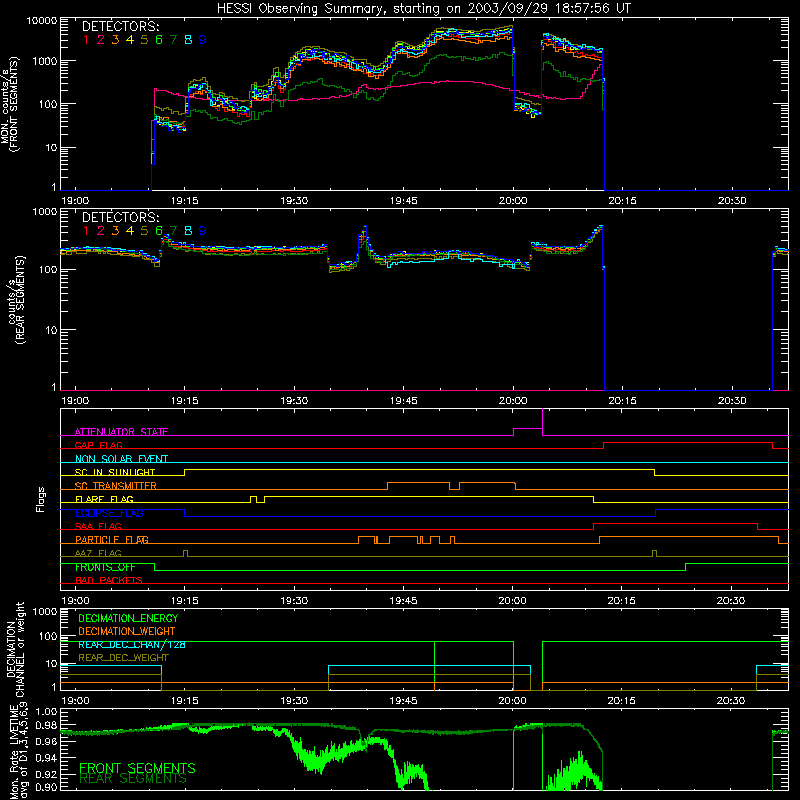Click the FRONT SEGMENTS counts/s vertical axis title
Screen dimensions: 800x800
tap(9, 105)
